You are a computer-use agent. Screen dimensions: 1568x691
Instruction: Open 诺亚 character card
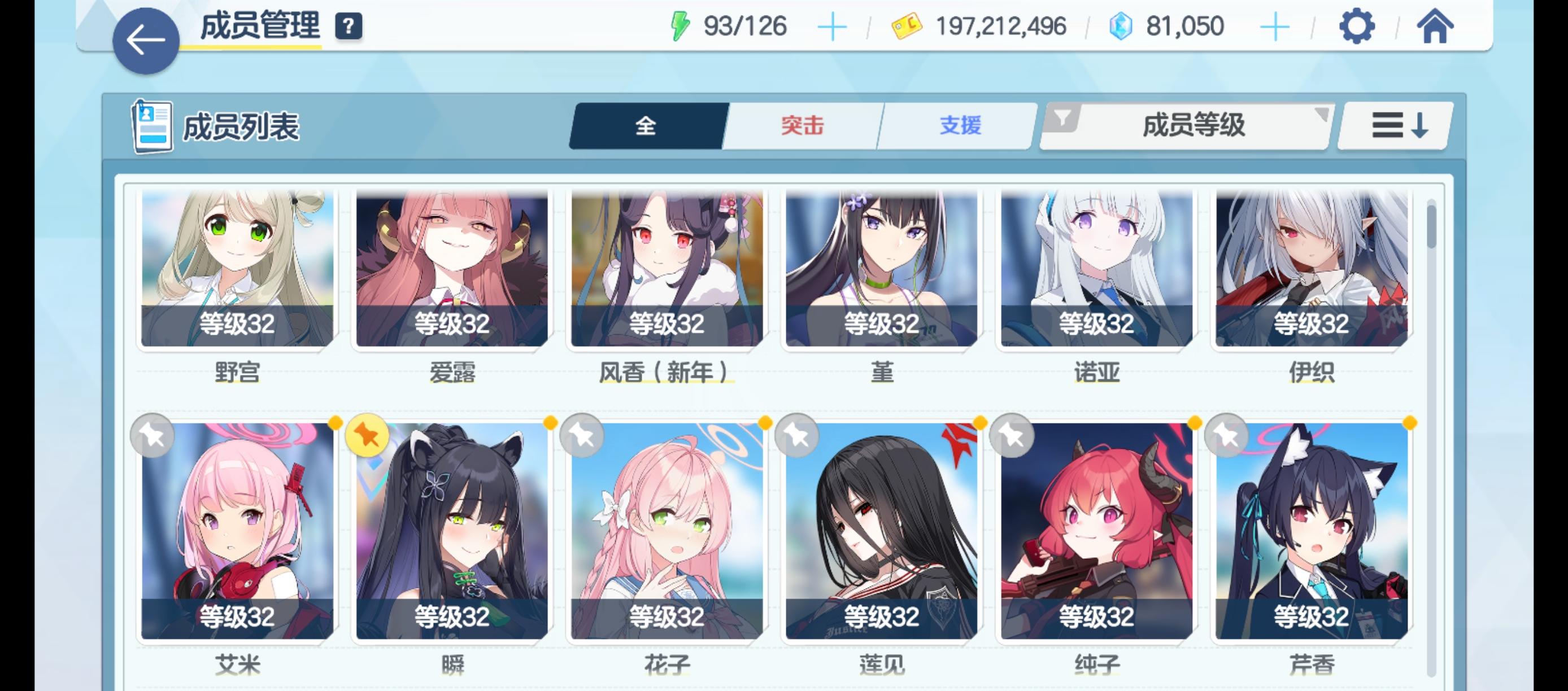(x=1096, y=286)
